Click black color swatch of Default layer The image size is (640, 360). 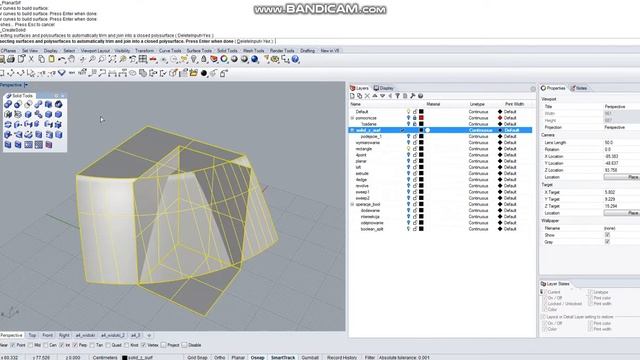pyautogui.click(x=421, y=111)
